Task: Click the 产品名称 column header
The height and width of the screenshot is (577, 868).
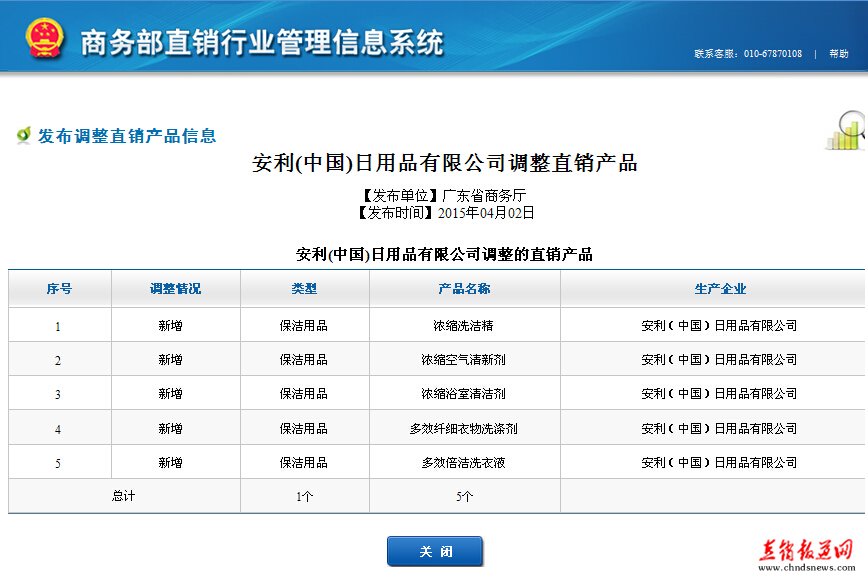Action: [x=464, y=288]
